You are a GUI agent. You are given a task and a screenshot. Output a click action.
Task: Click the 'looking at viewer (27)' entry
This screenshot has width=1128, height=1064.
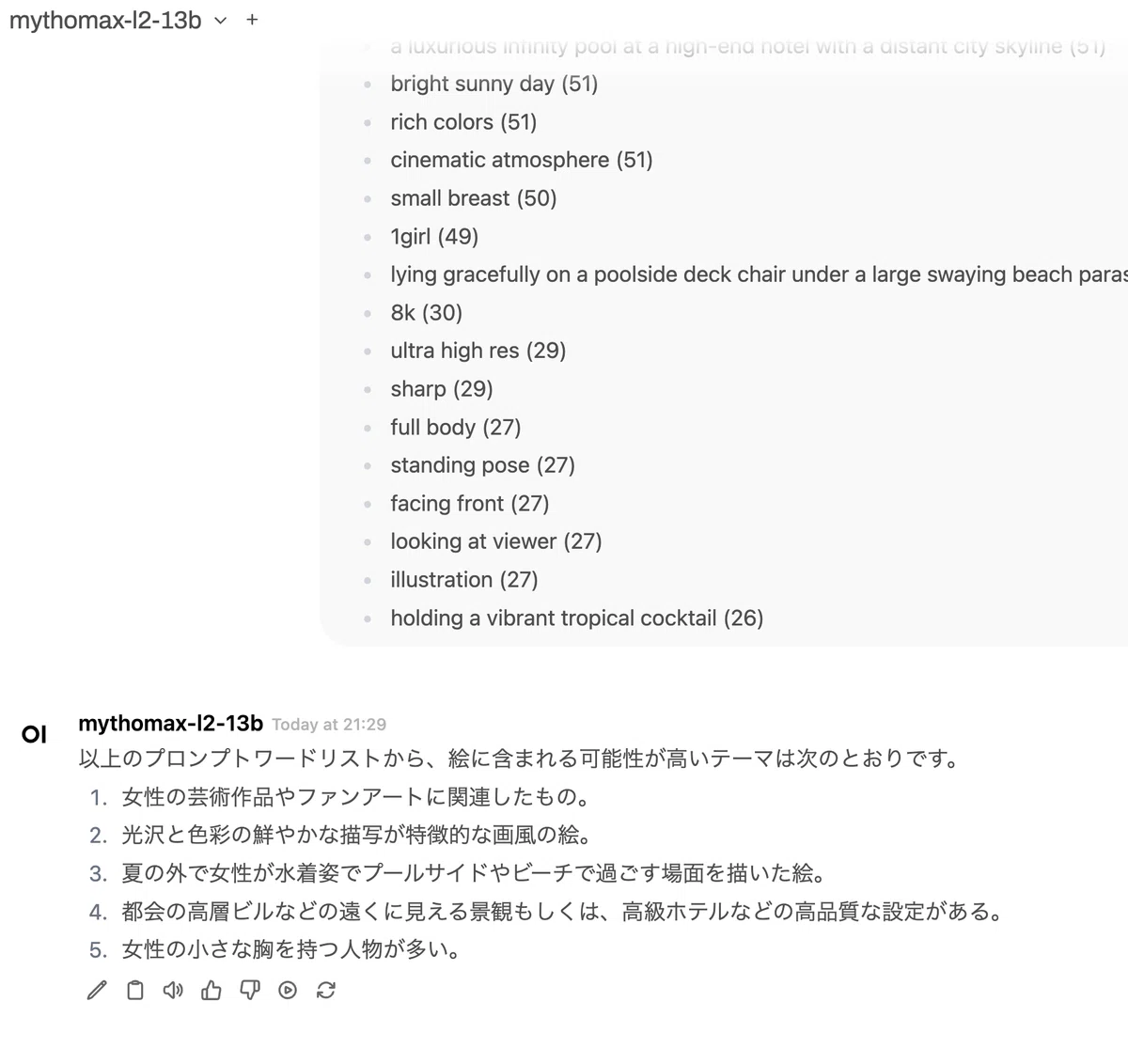click(496, 541)
